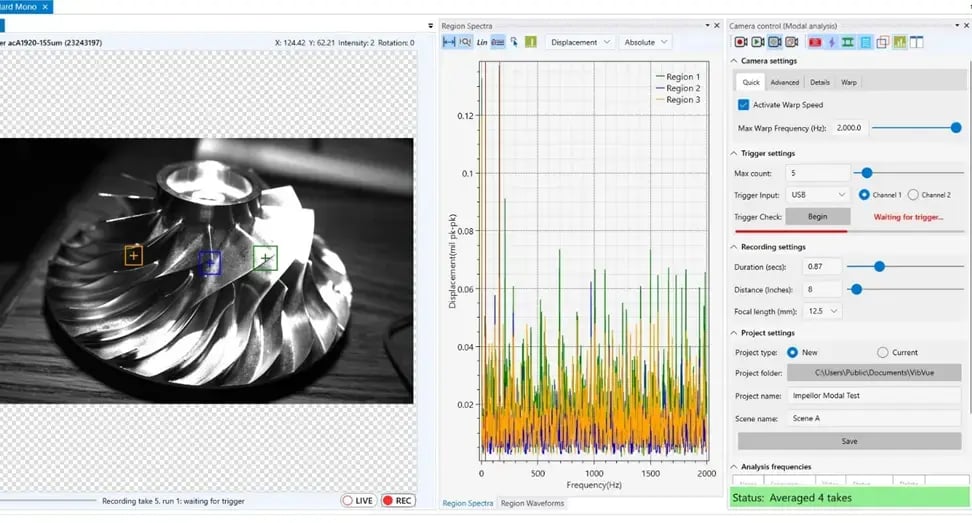This screenshot has width=972, height=523.
Task: Click the Project name input field
Action: pos(874,395)
